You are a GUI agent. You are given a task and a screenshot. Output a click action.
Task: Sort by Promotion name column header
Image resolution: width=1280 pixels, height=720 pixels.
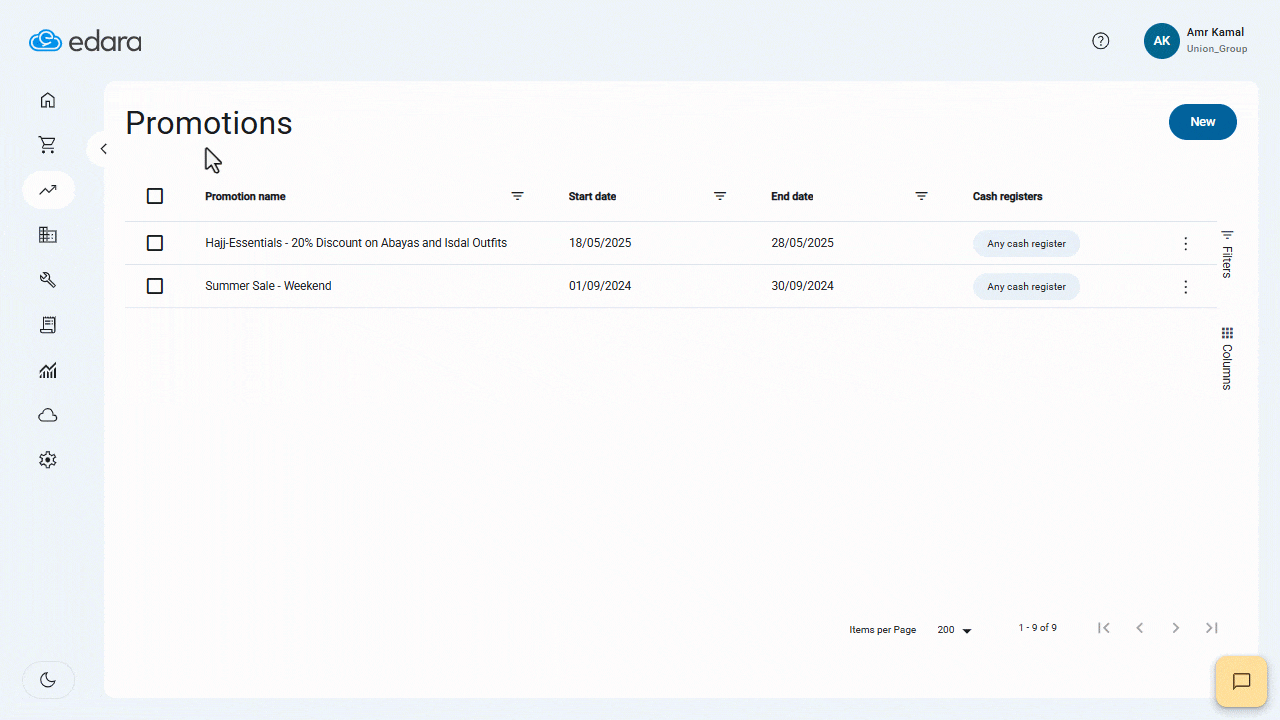245,196
